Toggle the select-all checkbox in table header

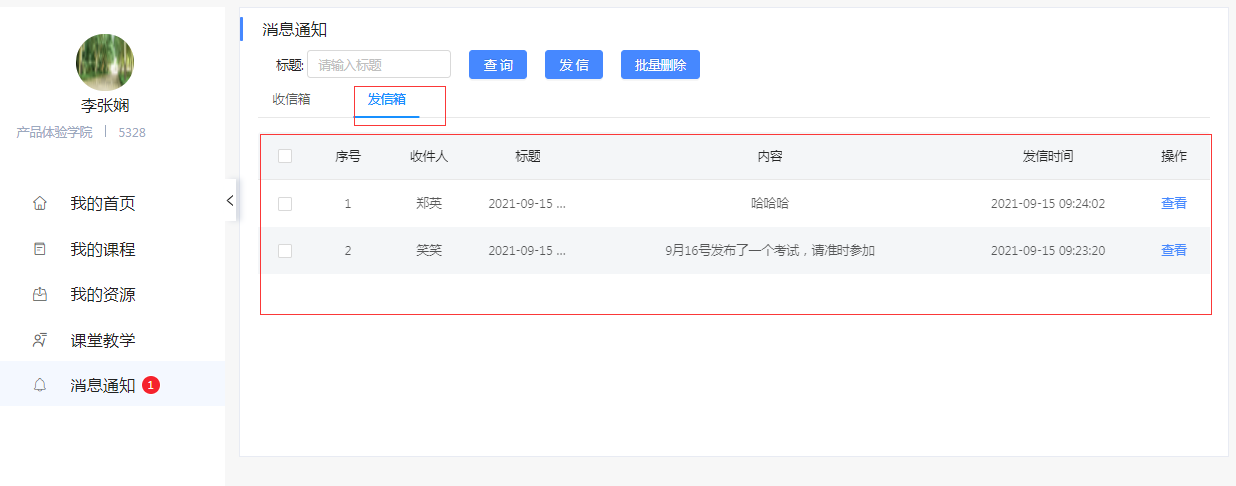click(285, 156)
